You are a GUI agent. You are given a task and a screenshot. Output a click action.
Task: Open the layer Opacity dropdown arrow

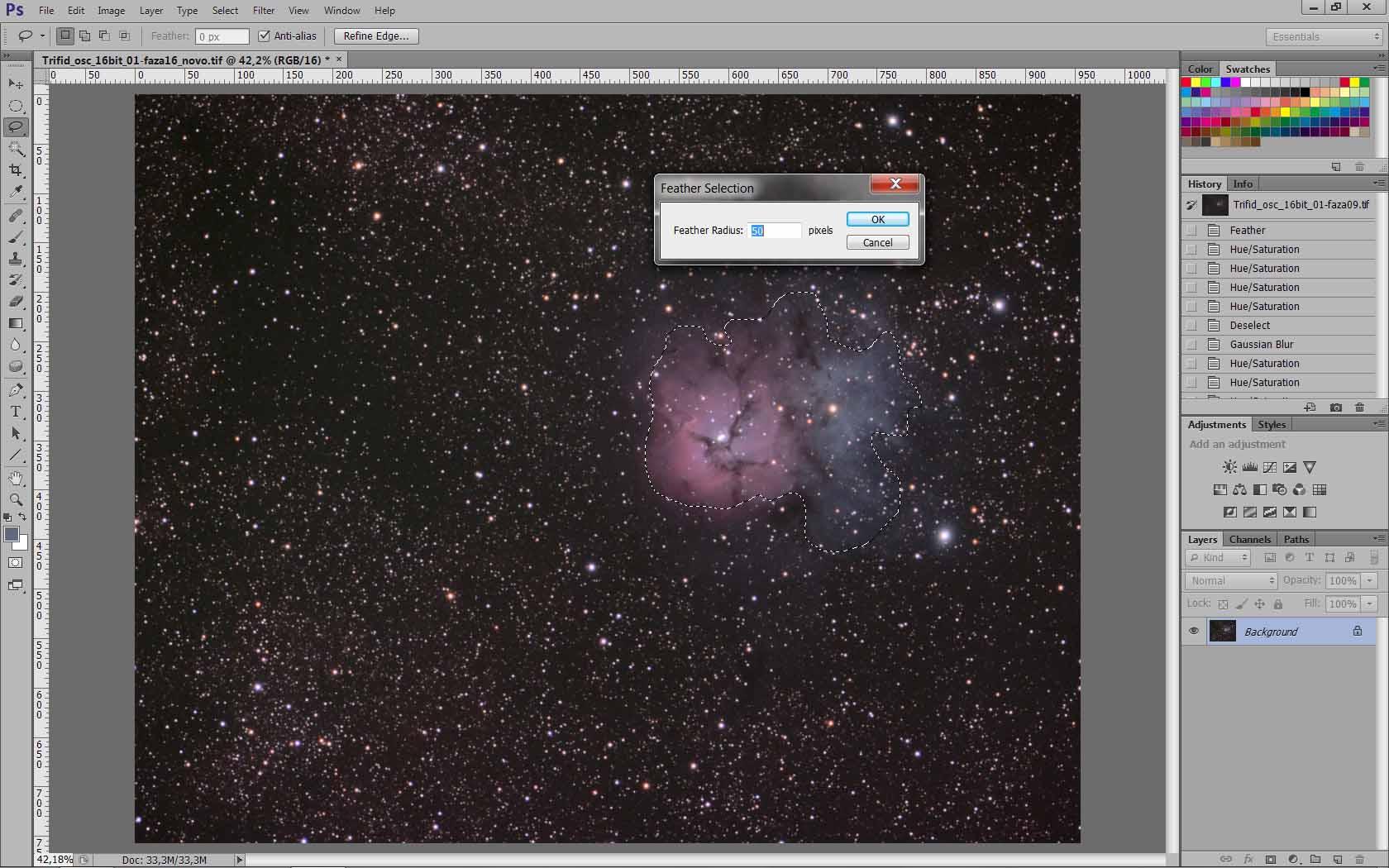[1369, 580]
